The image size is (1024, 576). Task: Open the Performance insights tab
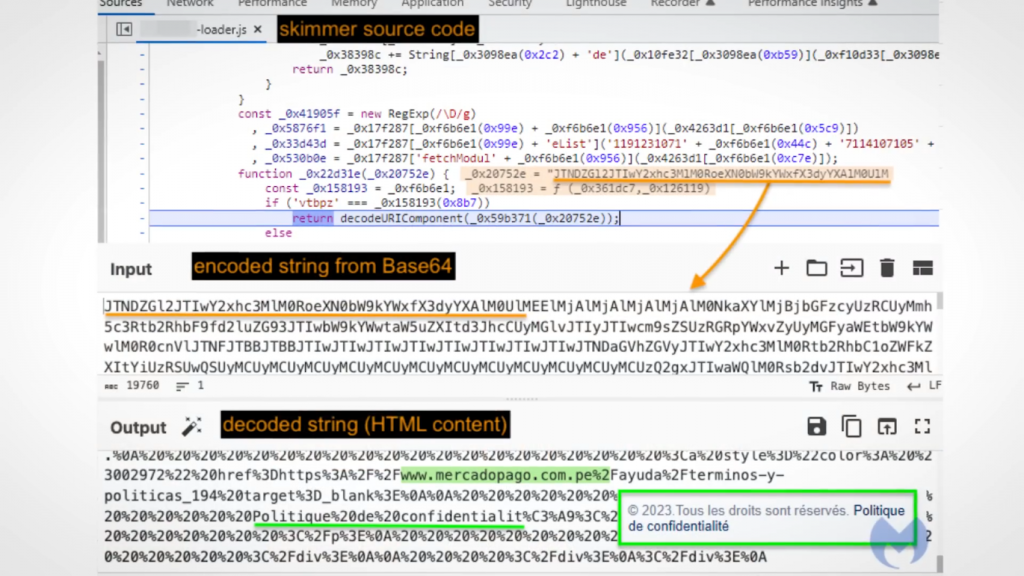point(812,4)
